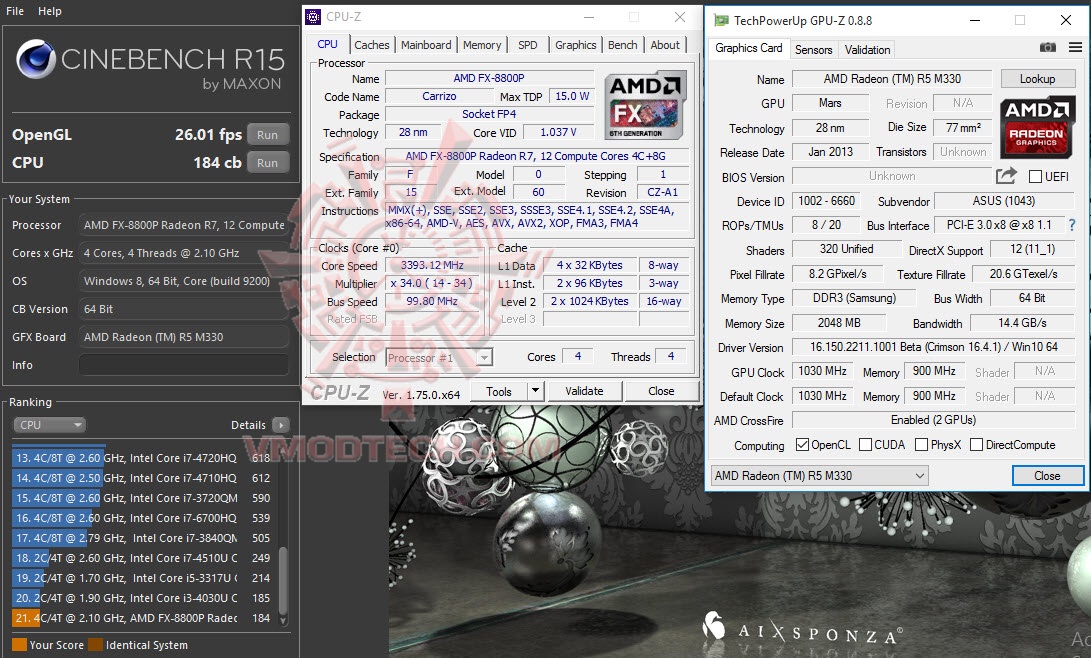Open the Help menu in Cinebench

point(49,11)
